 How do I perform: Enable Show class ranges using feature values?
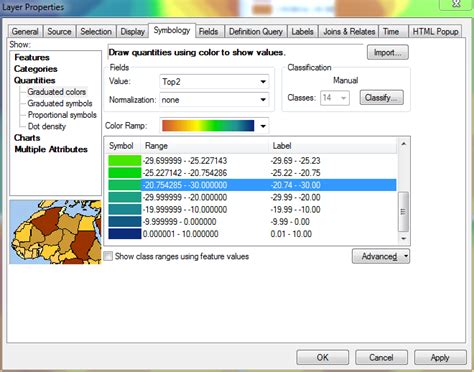[108, 256]
